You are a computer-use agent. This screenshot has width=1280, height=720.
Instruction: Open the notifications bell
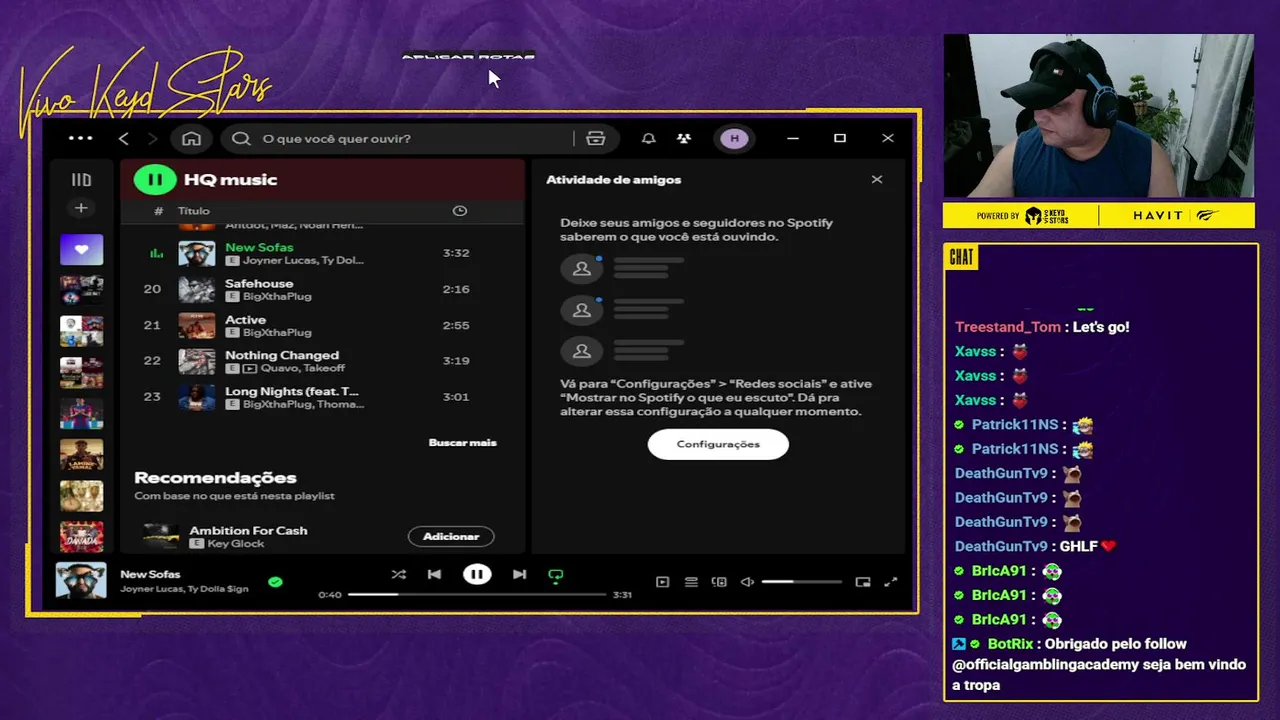[x=649, y=138]
